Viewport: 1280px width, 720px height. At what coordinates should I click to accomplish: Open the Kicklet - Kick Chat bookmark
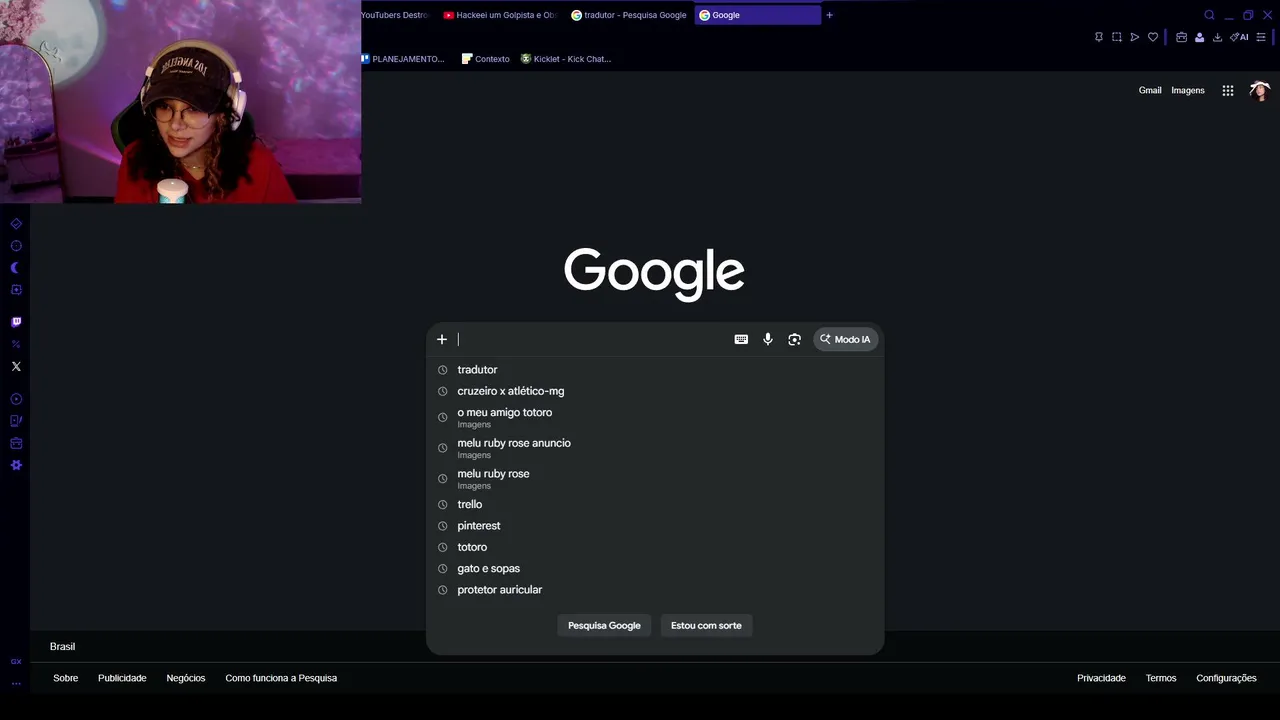566,59
